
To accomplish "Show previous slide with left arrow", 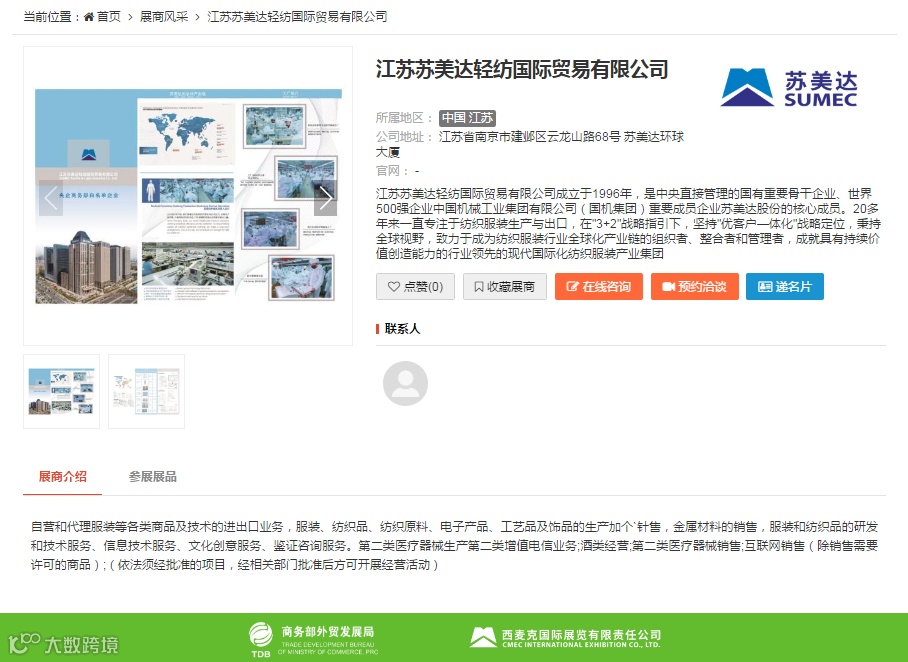I will [x=51, y=198].
